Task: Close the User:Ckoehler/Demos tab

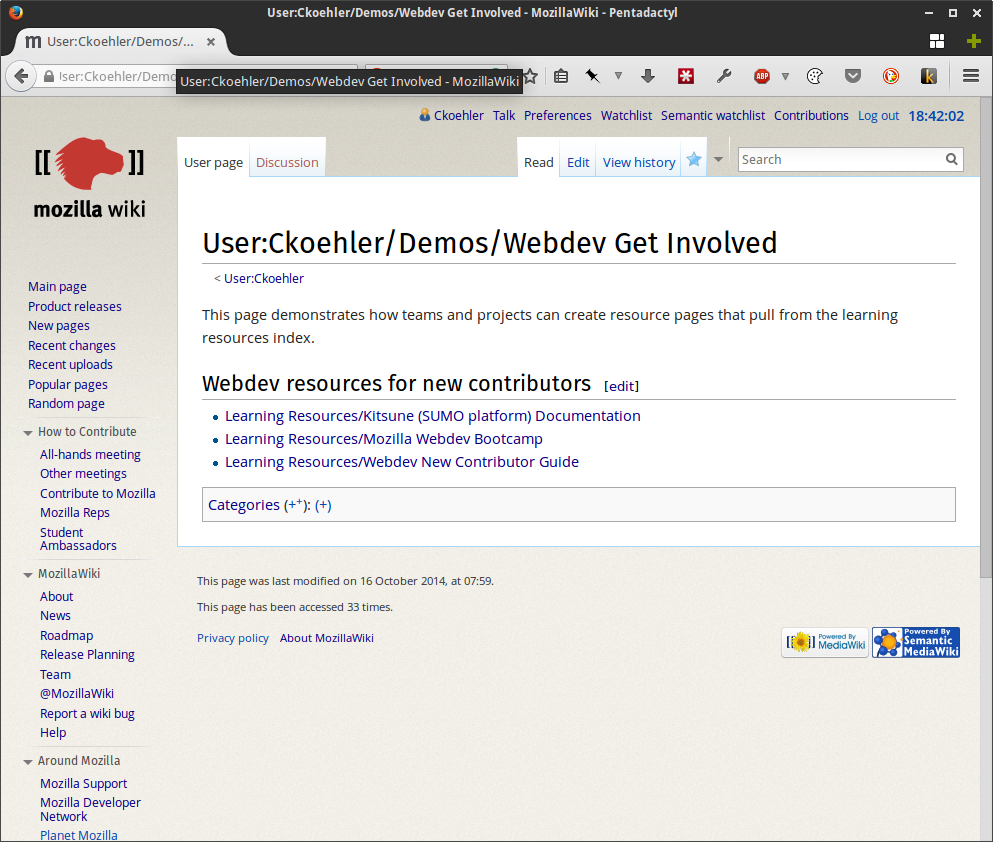Action: point(211,42)
